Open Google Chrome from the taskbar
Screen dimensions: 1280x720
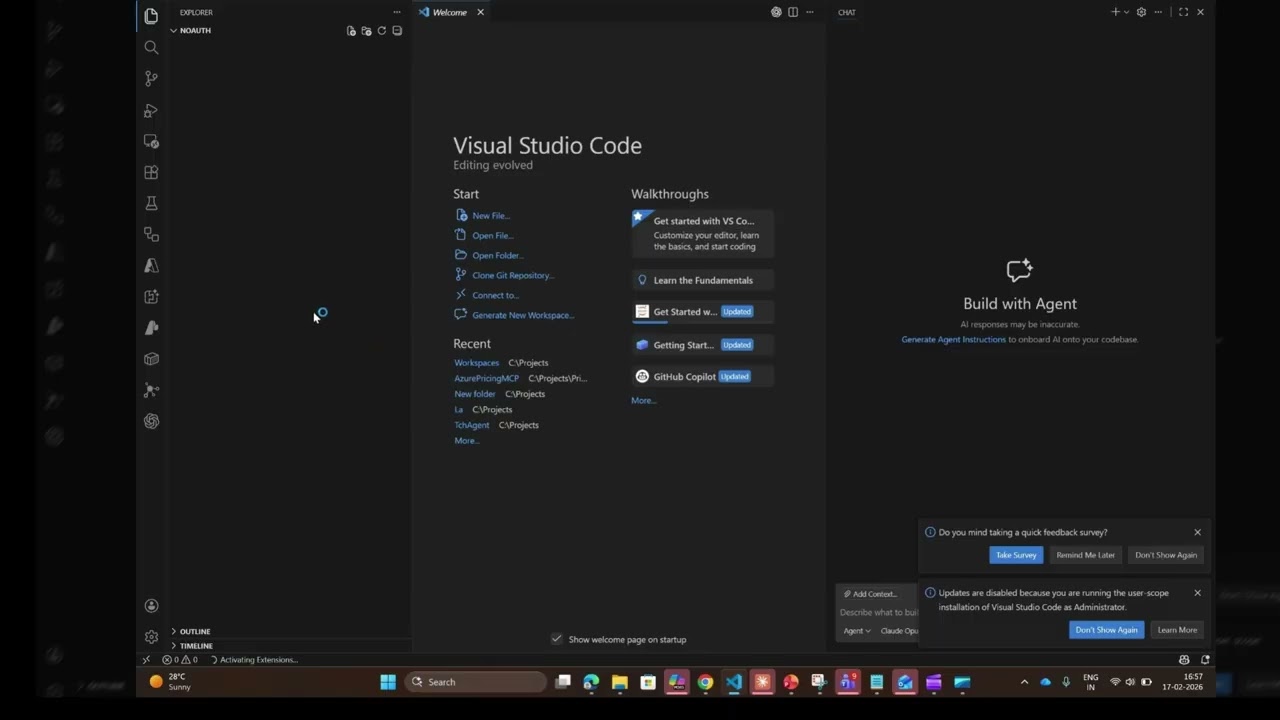[x=705, y=682]
